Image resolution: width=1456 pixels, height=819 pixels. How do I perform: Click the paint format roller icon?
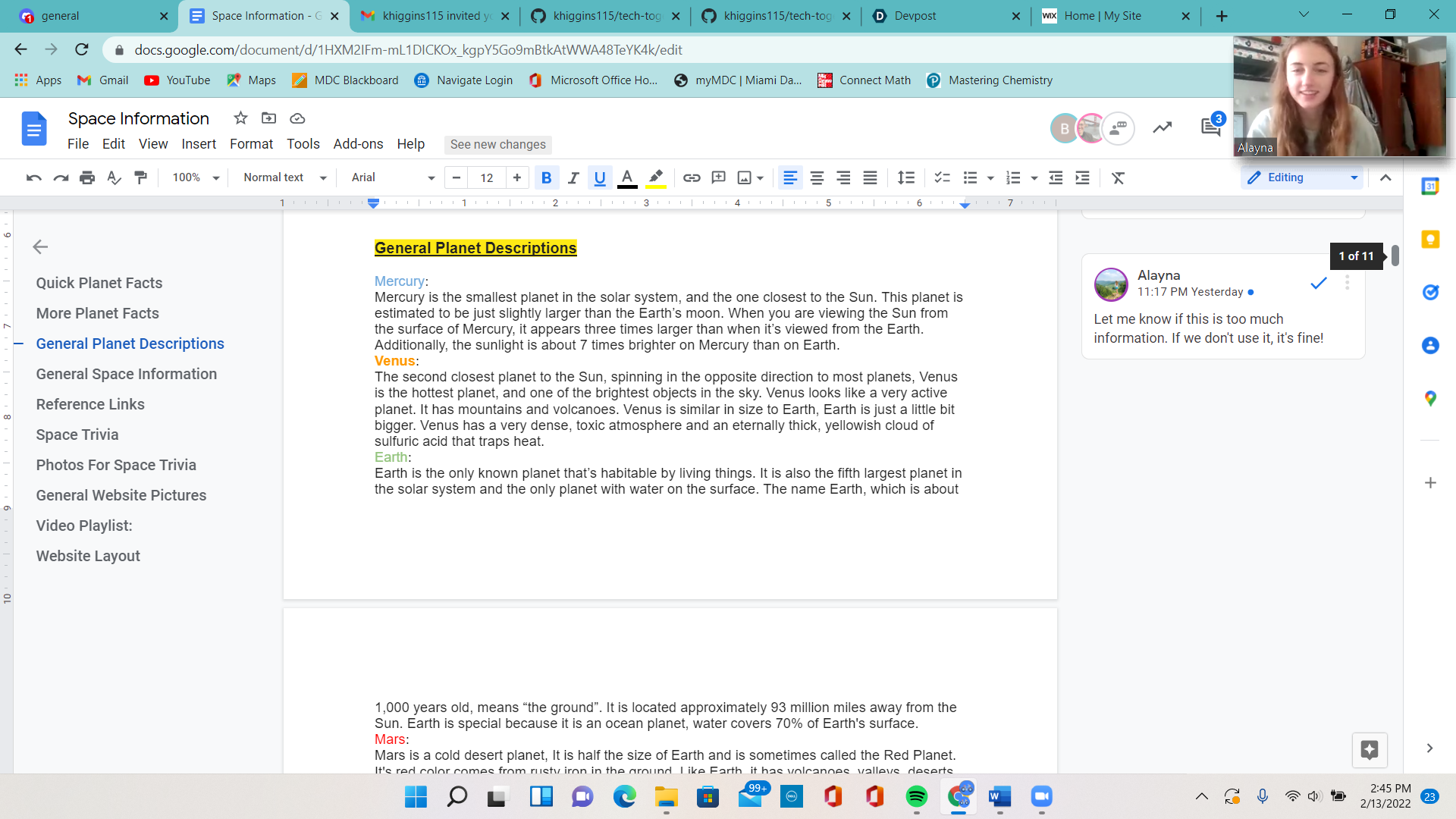pyautogui.click(x=140, y=177)
